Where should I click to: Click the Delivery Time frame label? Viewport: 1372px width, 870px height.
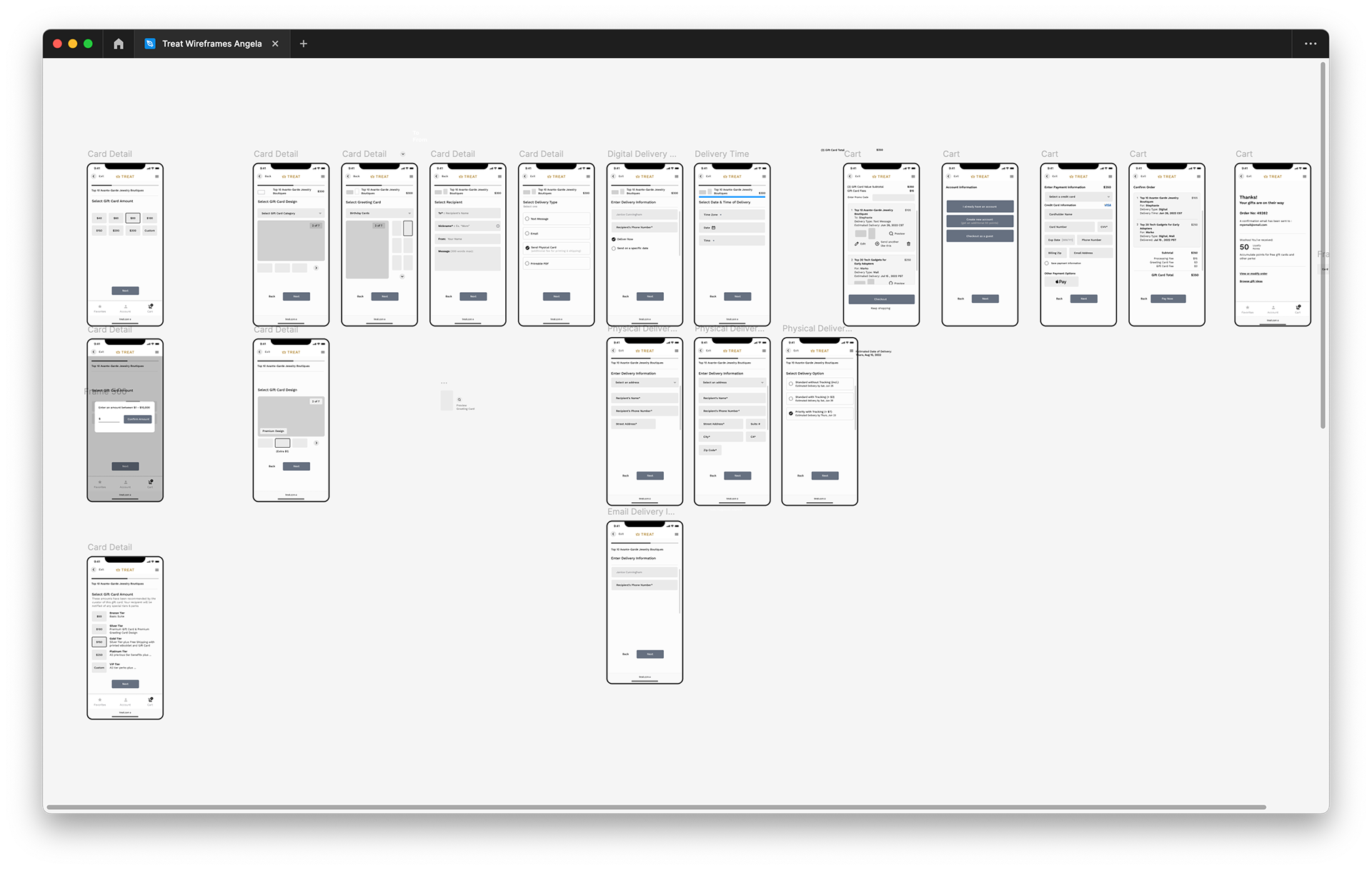tap(722, 154)
